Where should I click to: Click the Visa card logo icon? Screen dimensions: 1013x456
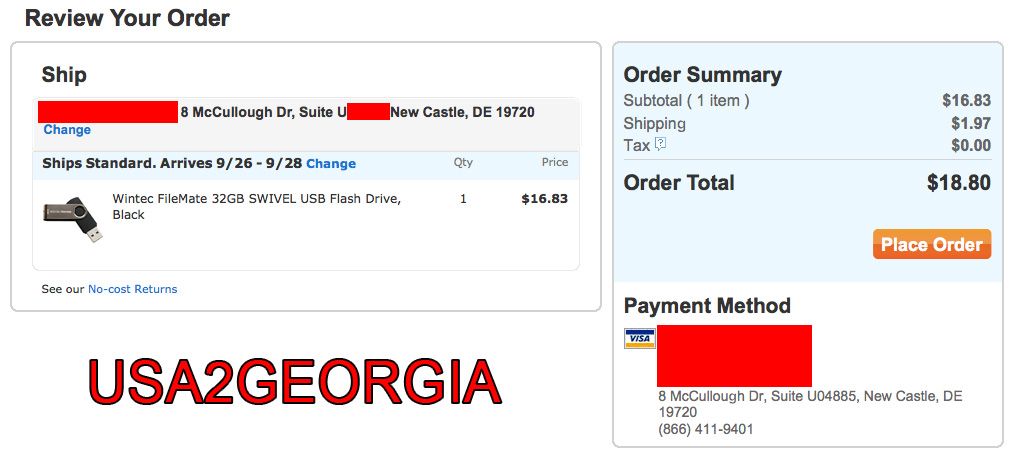coord(640,338)
